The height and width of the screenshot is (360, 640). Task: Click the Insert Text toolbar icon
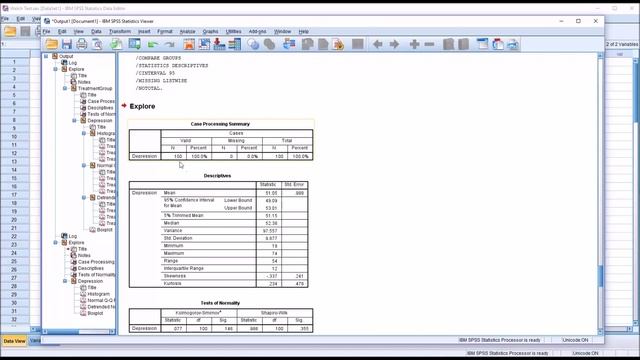click(513, 44)
